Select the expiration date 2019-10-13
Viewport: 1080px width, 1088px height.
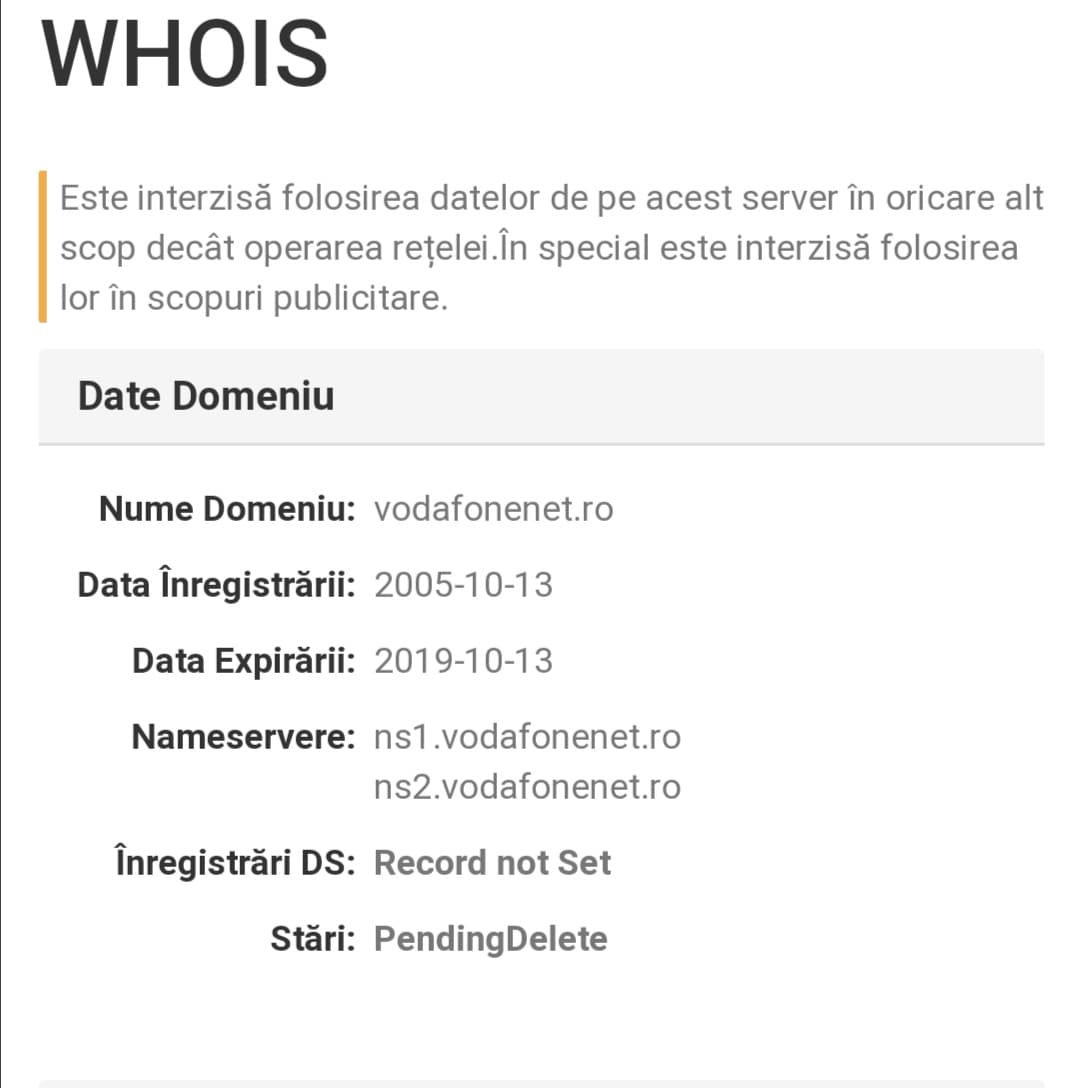[463, 661]
